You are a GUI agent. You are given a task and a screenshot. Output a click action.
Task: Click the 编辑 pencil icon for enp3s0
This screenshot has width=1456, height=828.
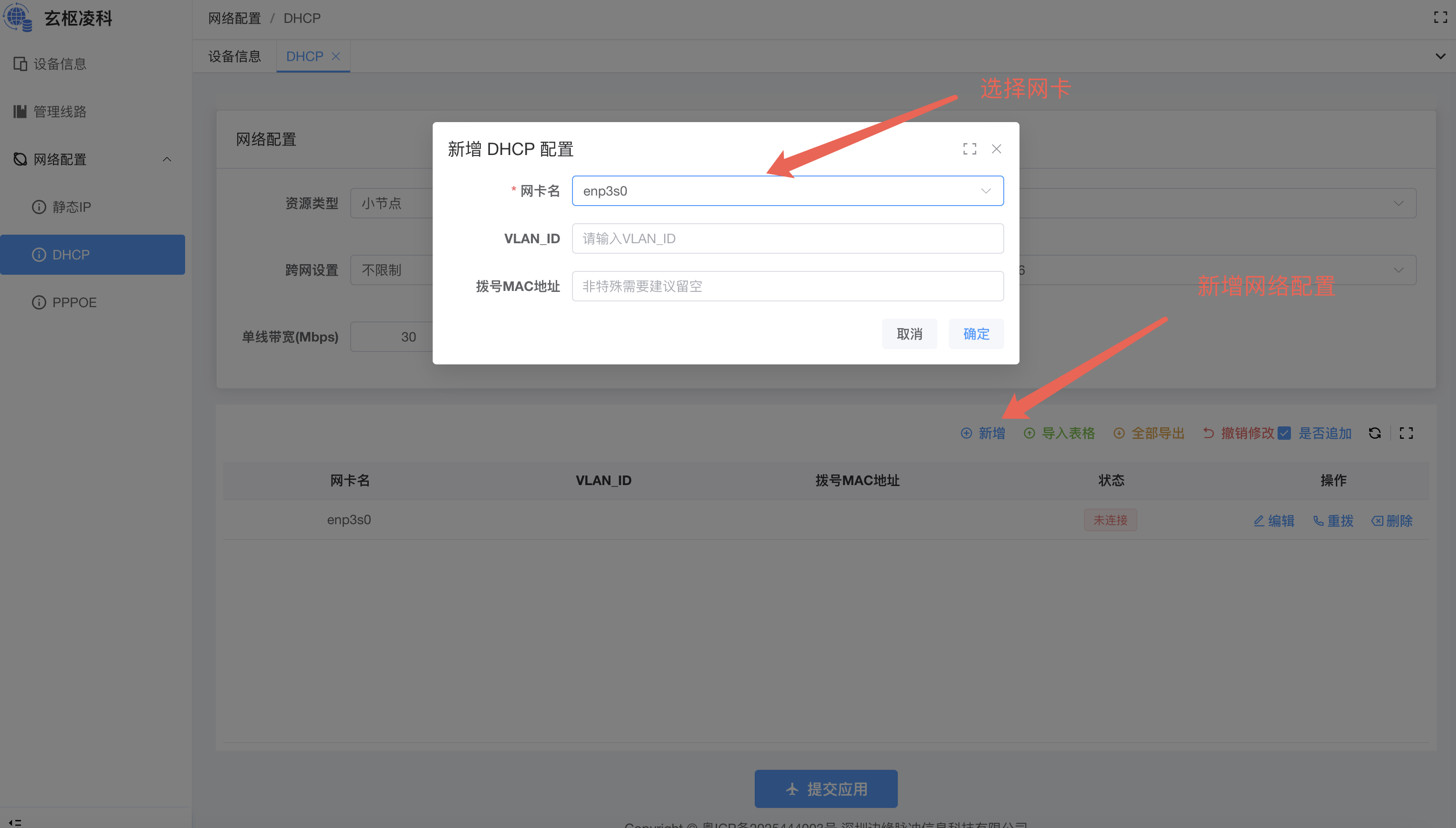coord(1259,521)
